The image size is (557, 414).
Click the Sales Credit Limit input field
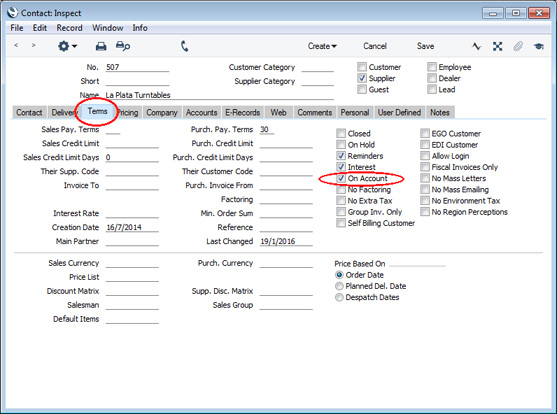coord(132,144)
